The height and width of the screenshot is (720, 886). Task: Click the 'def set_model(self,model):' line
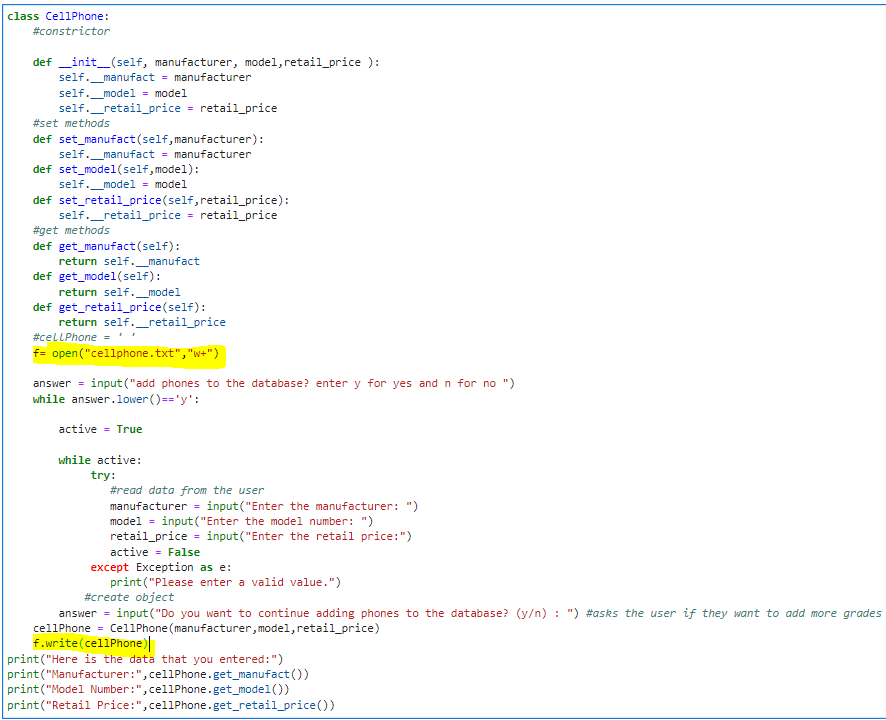(x=116, y=170)
